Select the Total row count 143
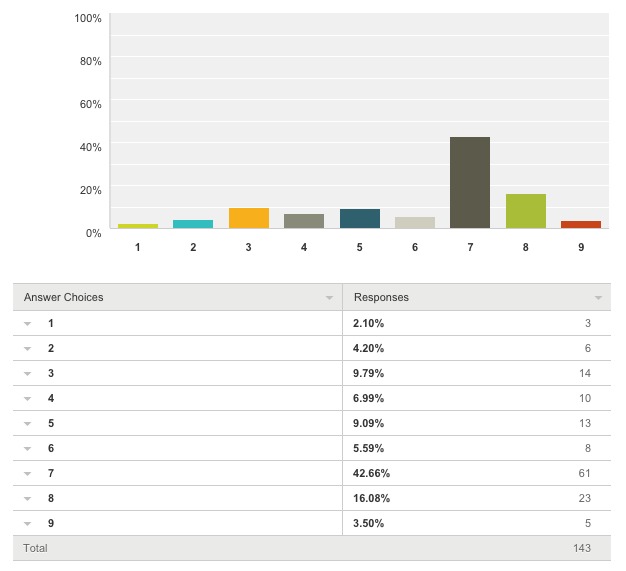This screenshot has width=626, height=571. pos(582,548)
